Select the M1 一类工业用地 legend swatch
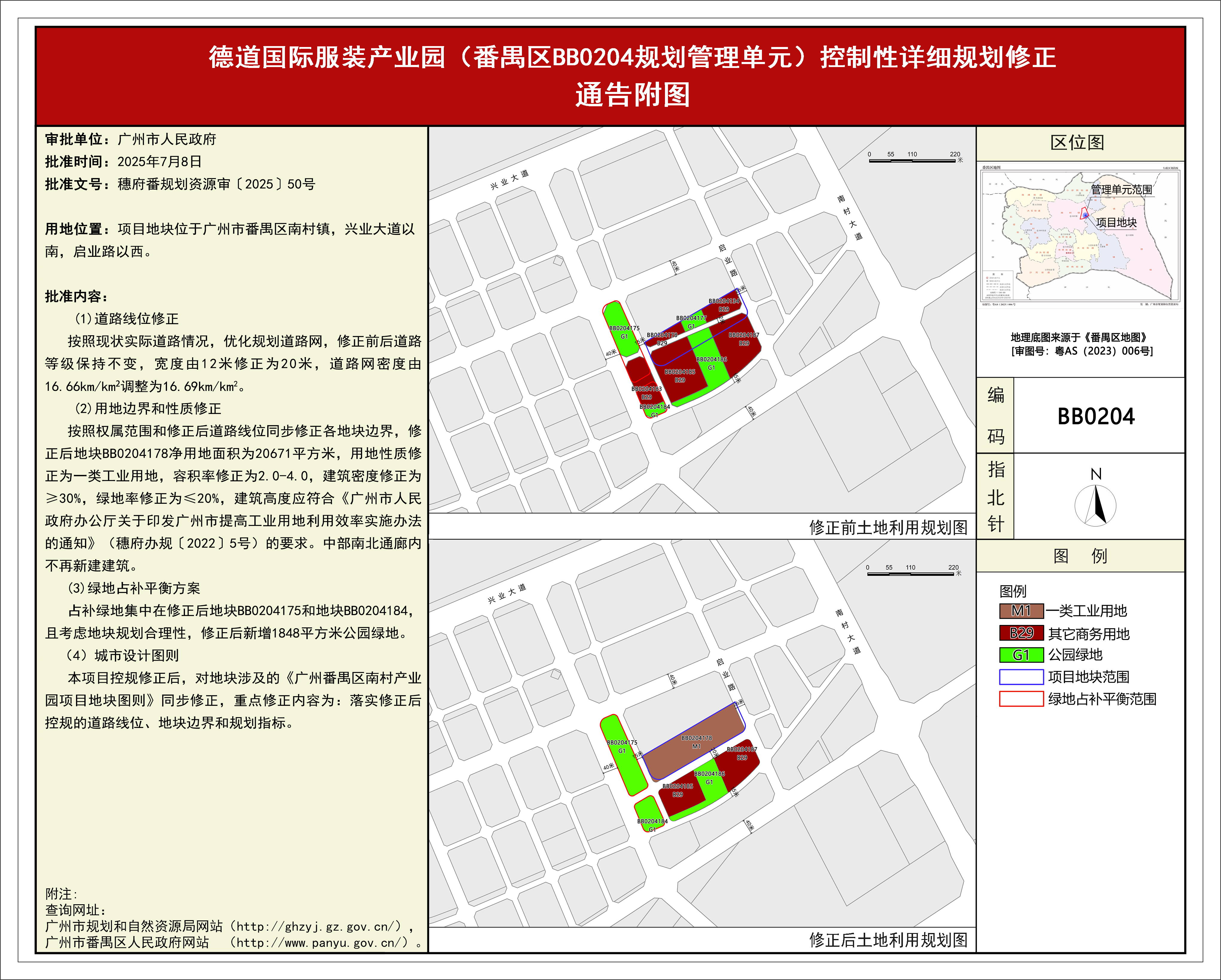The image size is (1221, 980). tap(1021, 611)
